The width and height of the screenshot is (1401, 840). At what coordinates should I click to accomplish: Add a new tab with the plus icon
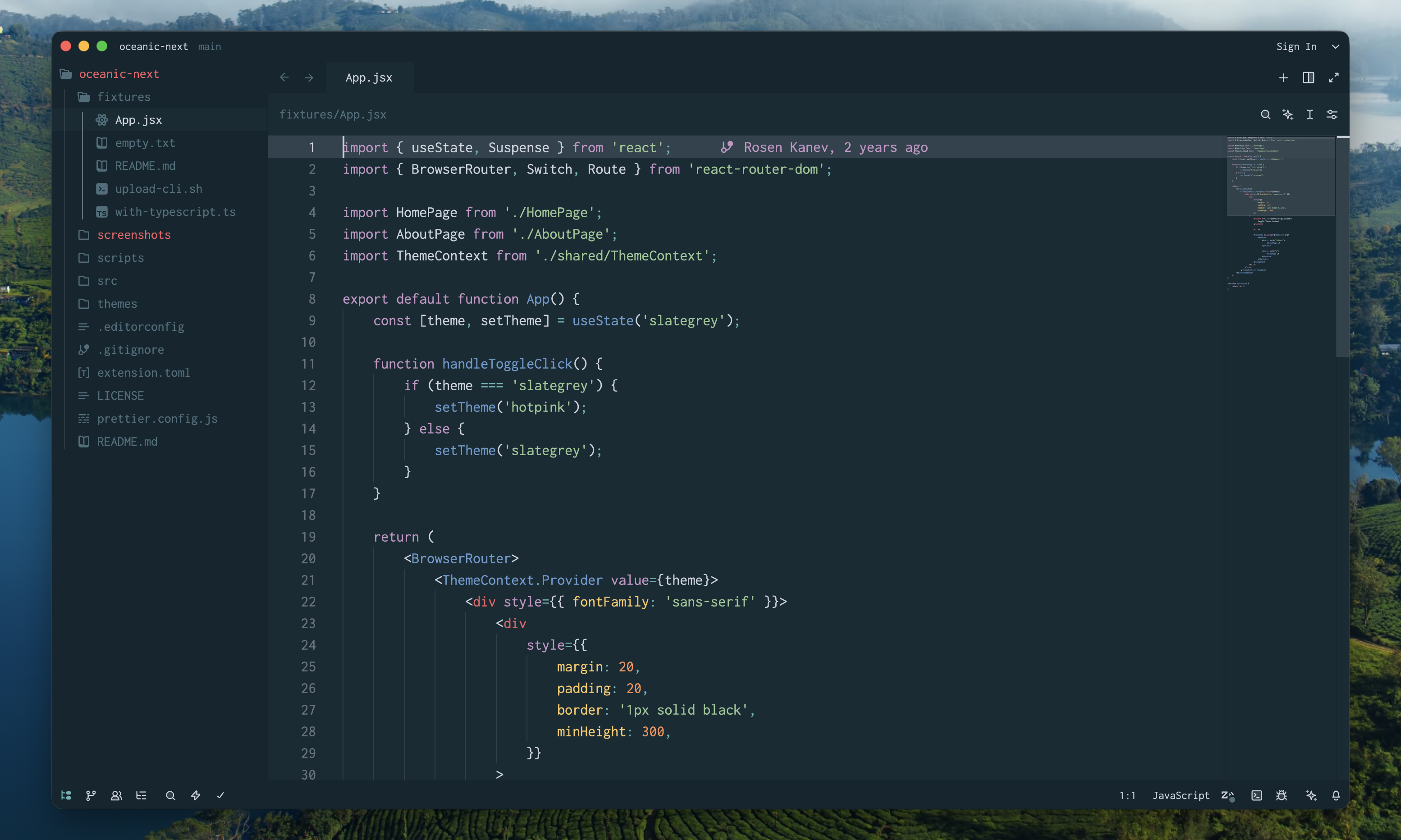click(1284, 78)
